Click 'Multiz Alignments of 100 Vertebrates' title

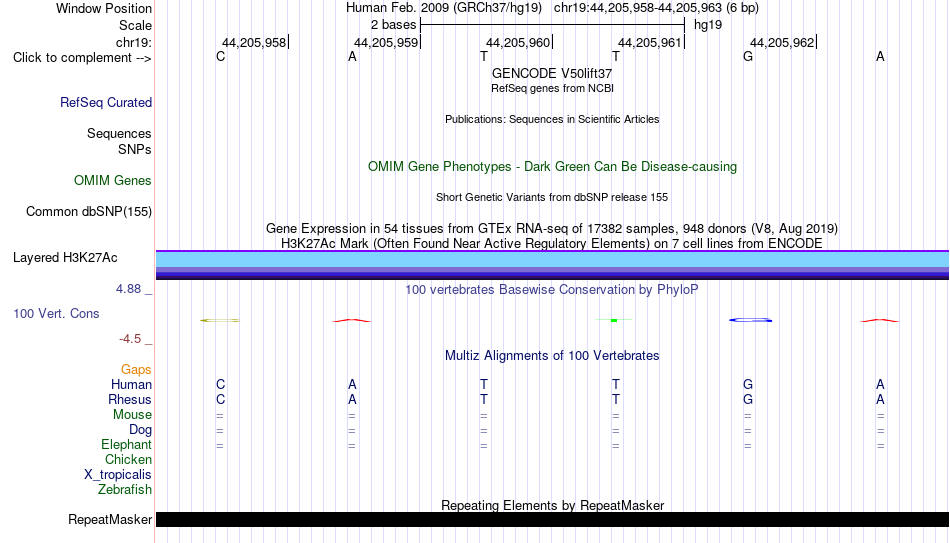[552, 356]
